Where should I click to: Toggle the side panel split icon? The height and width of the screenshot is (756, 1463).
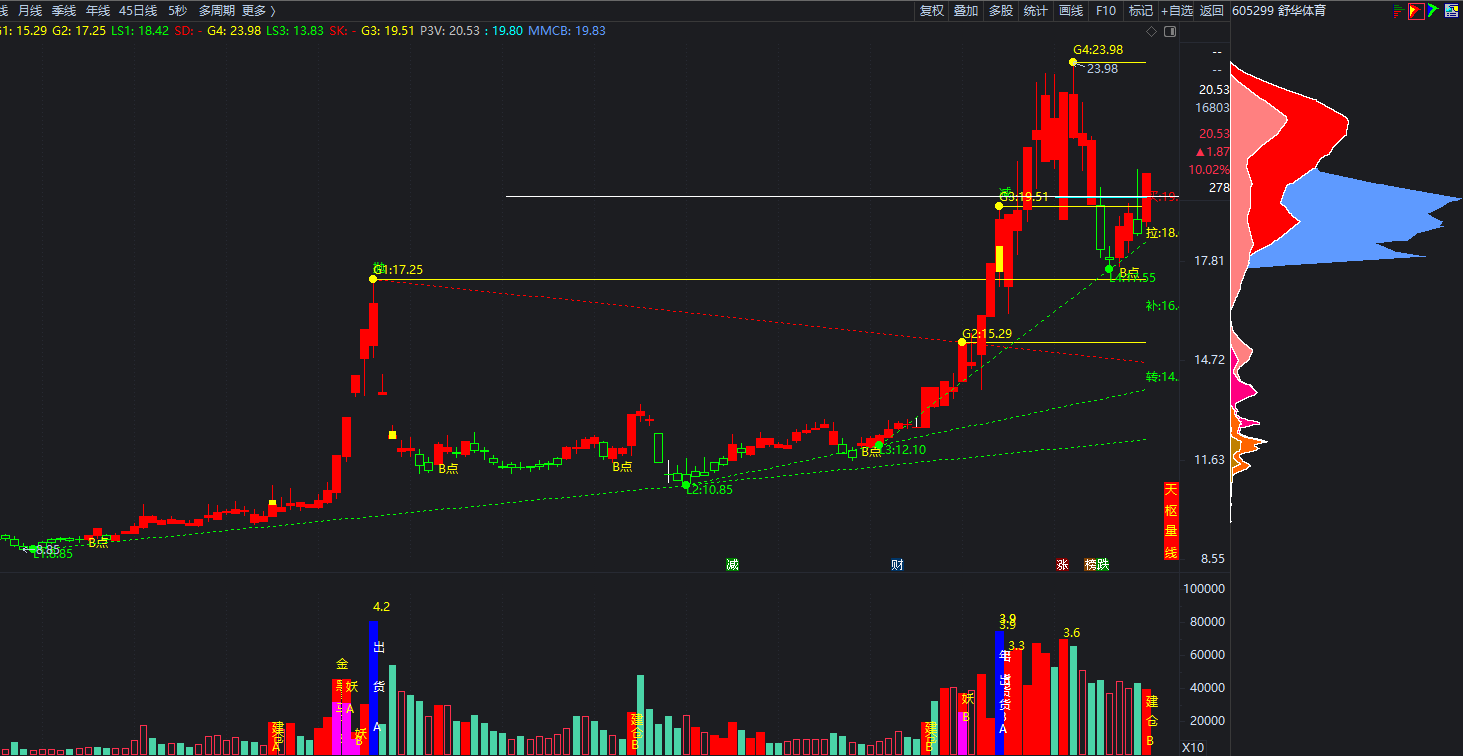point(1168,32)
